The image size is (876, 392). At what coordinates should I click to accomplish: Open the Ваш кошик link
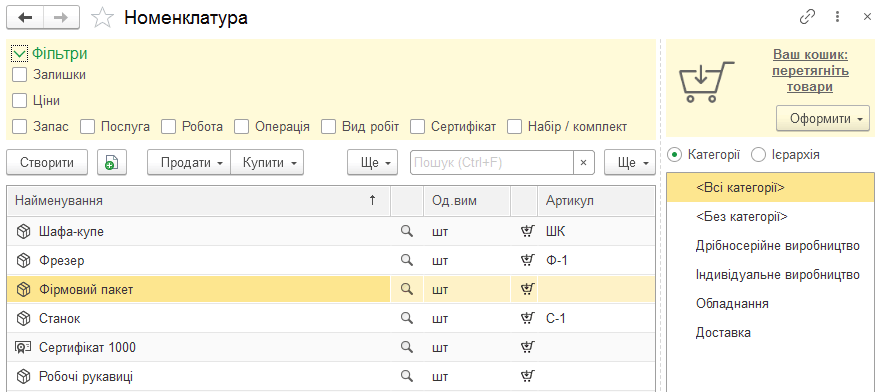pos(810,71)
